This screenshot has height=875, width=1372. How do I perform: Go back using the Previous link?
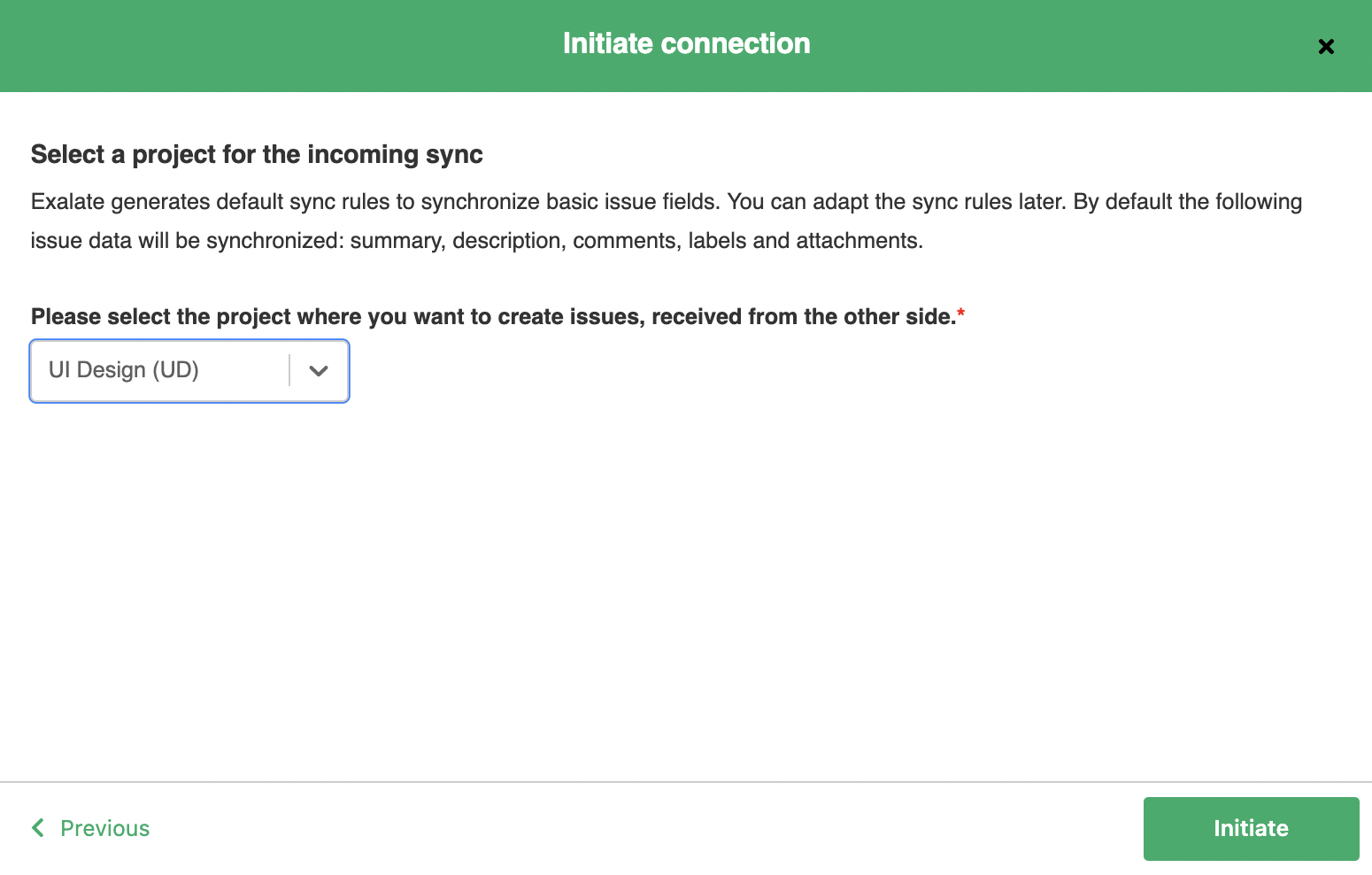(104, 828)
